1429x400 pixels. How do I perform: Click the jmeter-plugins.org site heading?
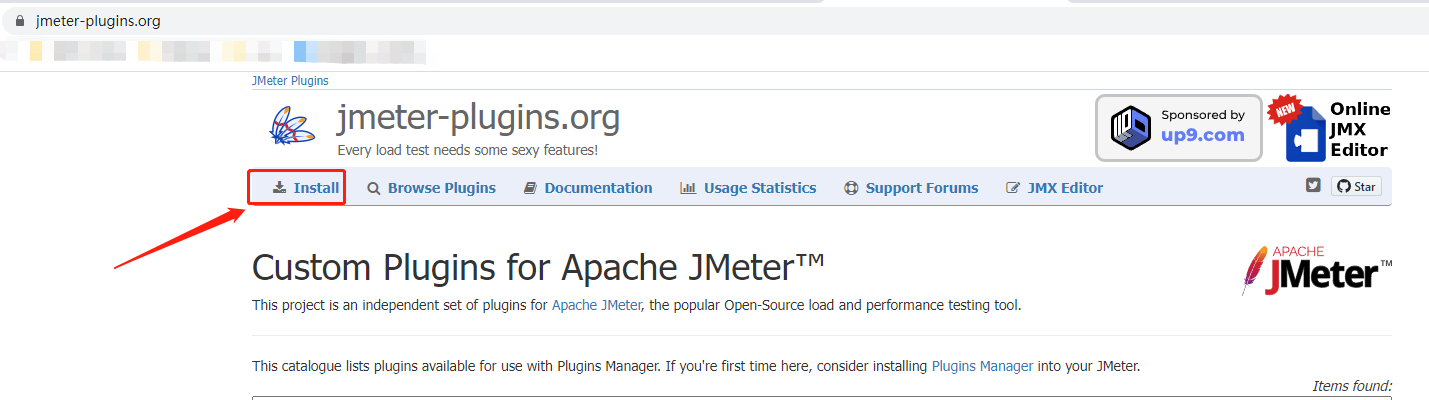point(479,119)
